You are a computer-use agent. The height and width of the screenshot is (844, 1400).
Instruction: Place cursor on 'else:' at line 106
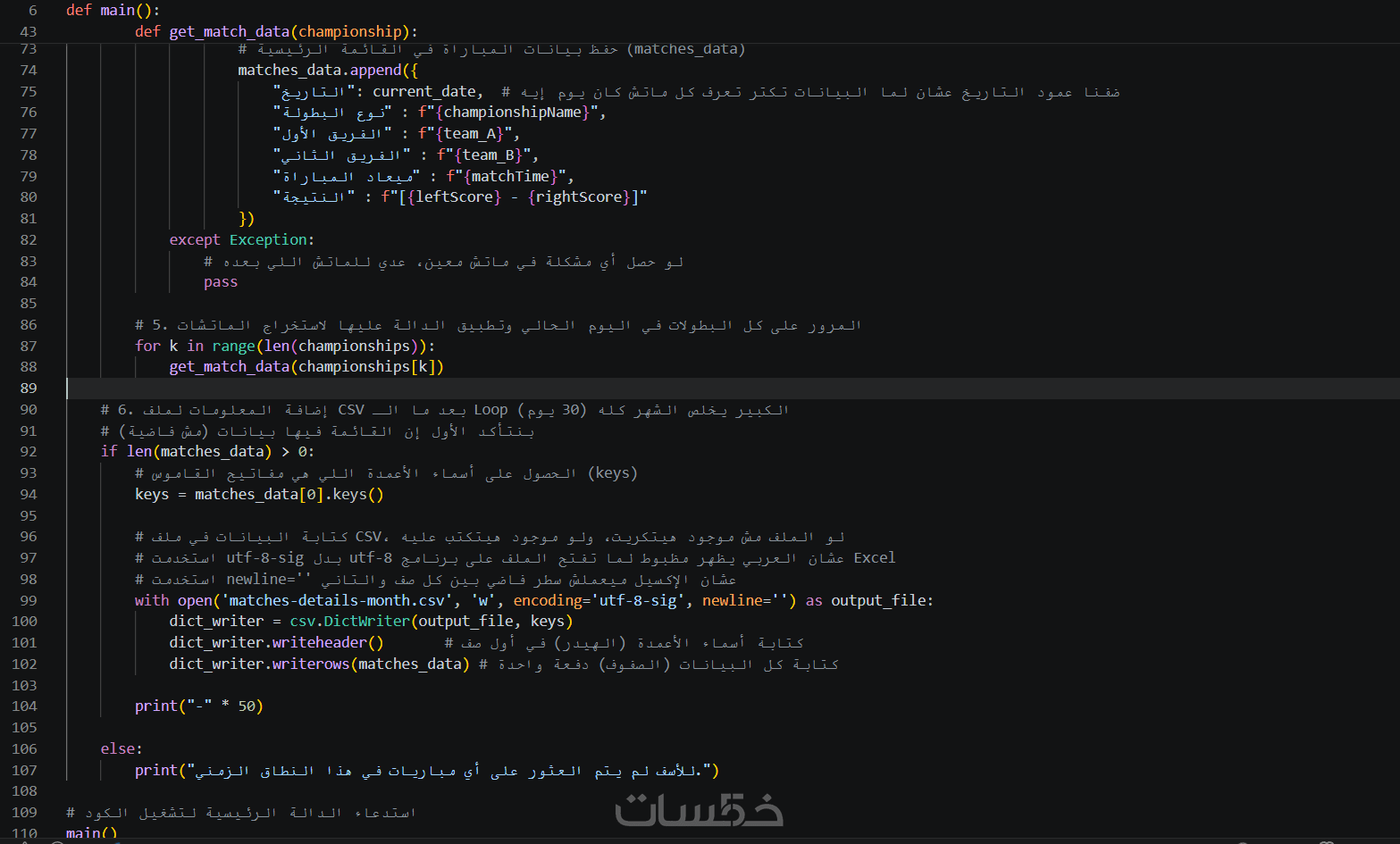[x=121, y=748]
